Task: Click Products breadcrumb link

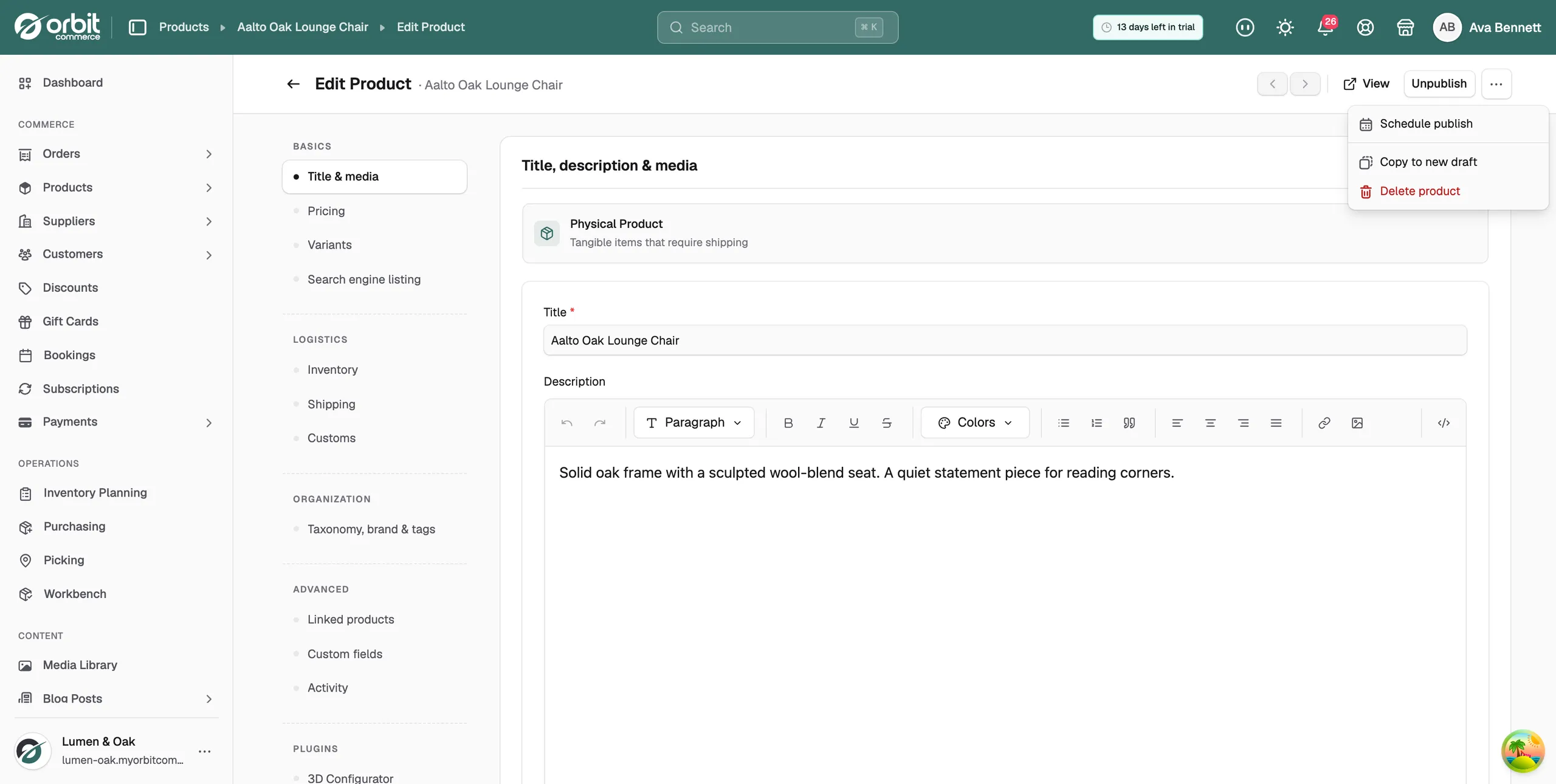Action: pos(184,27)
